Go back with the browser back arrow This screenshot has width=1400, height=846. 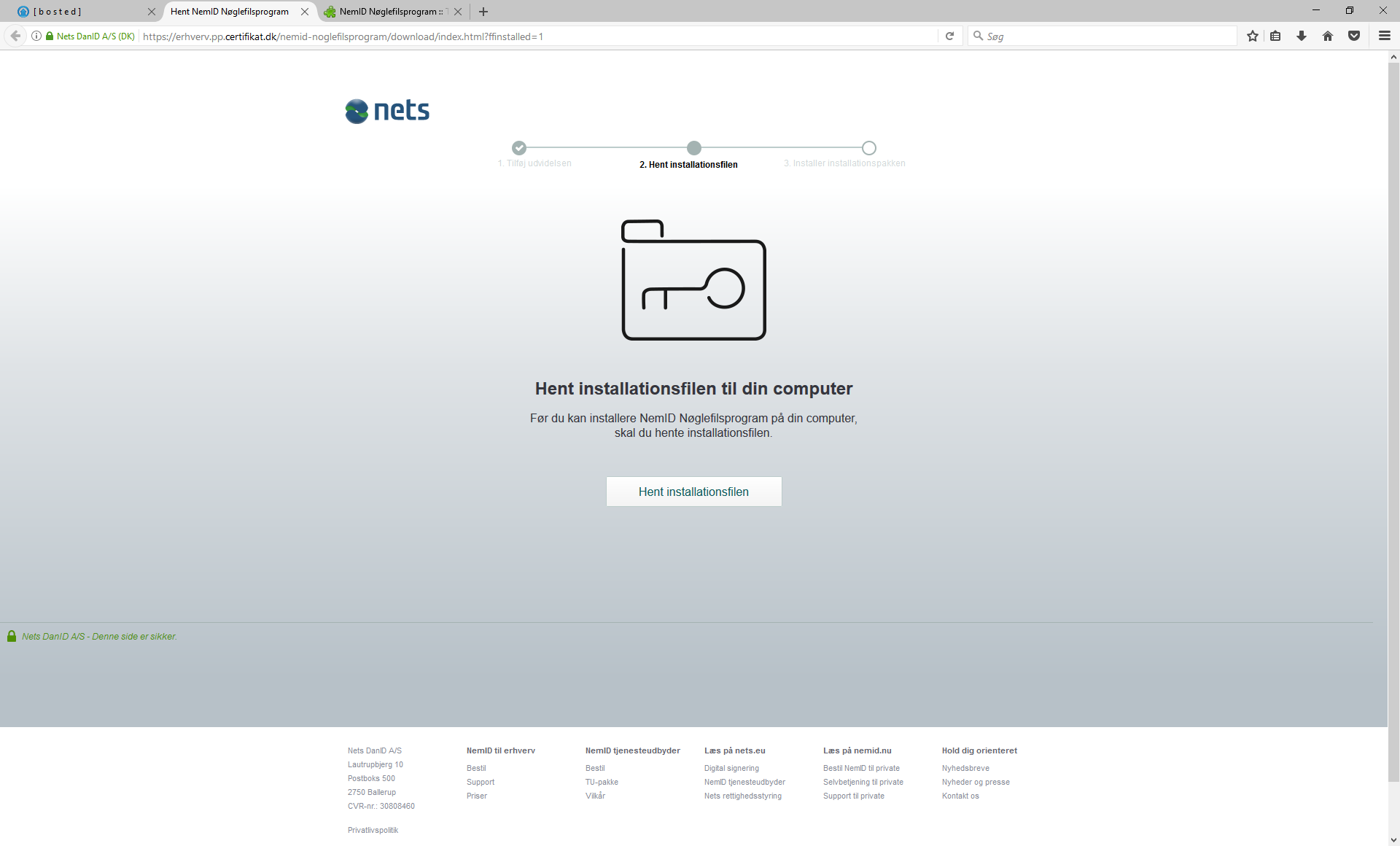click(x=15, y=36)
